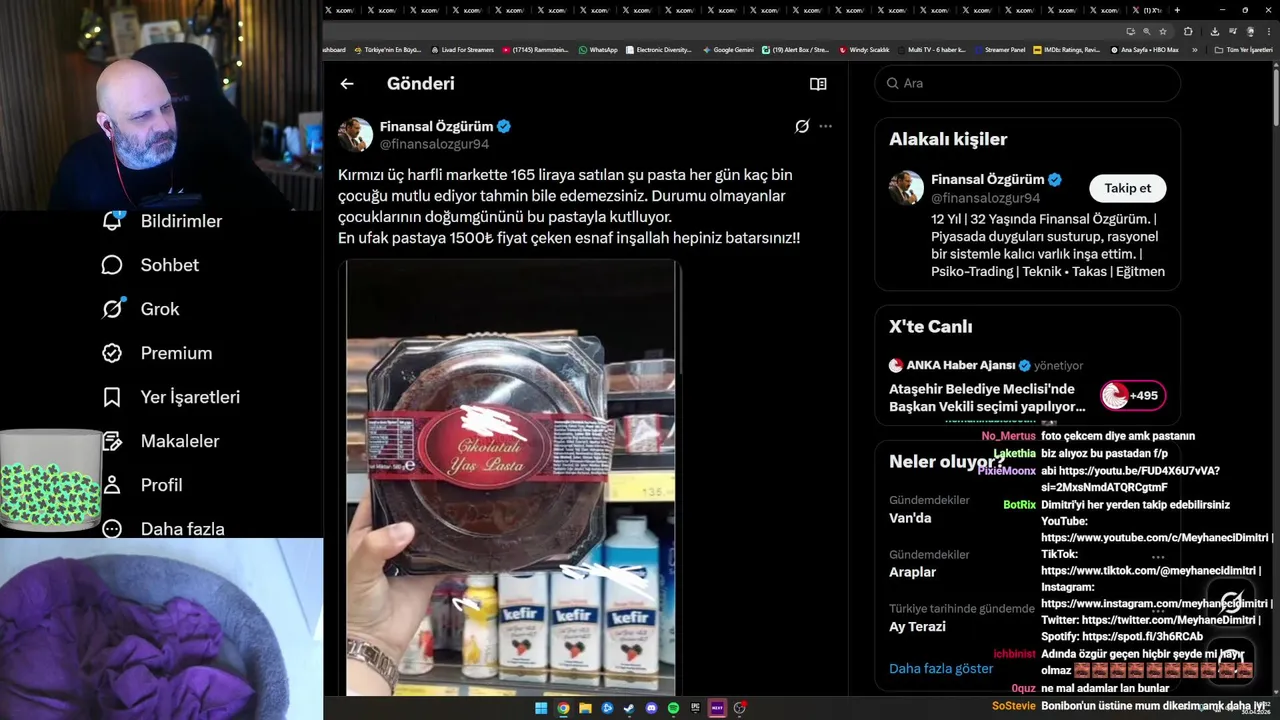
Task: Open Bildirimler in the left sidebar
Action: click(x=162, y=221)
